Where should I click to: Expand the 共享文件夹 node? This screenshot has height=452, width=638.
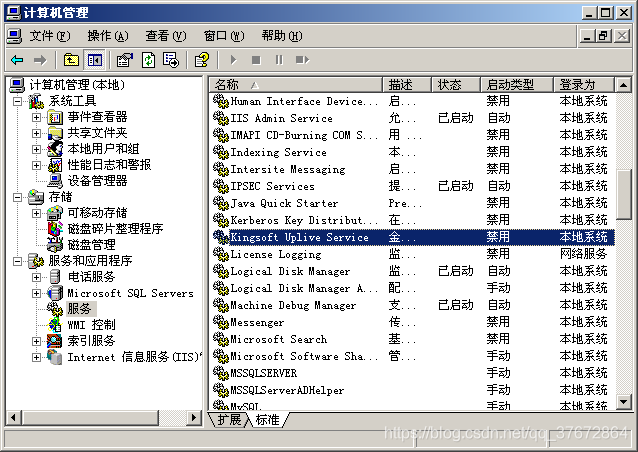pos(36,133)
